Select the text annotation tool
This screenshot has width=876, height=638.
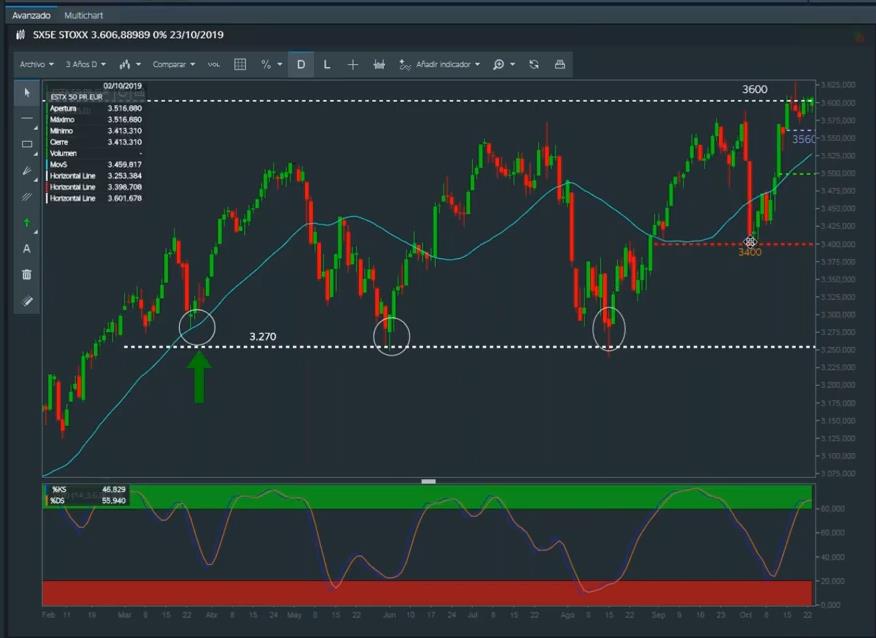pos(27,248)
